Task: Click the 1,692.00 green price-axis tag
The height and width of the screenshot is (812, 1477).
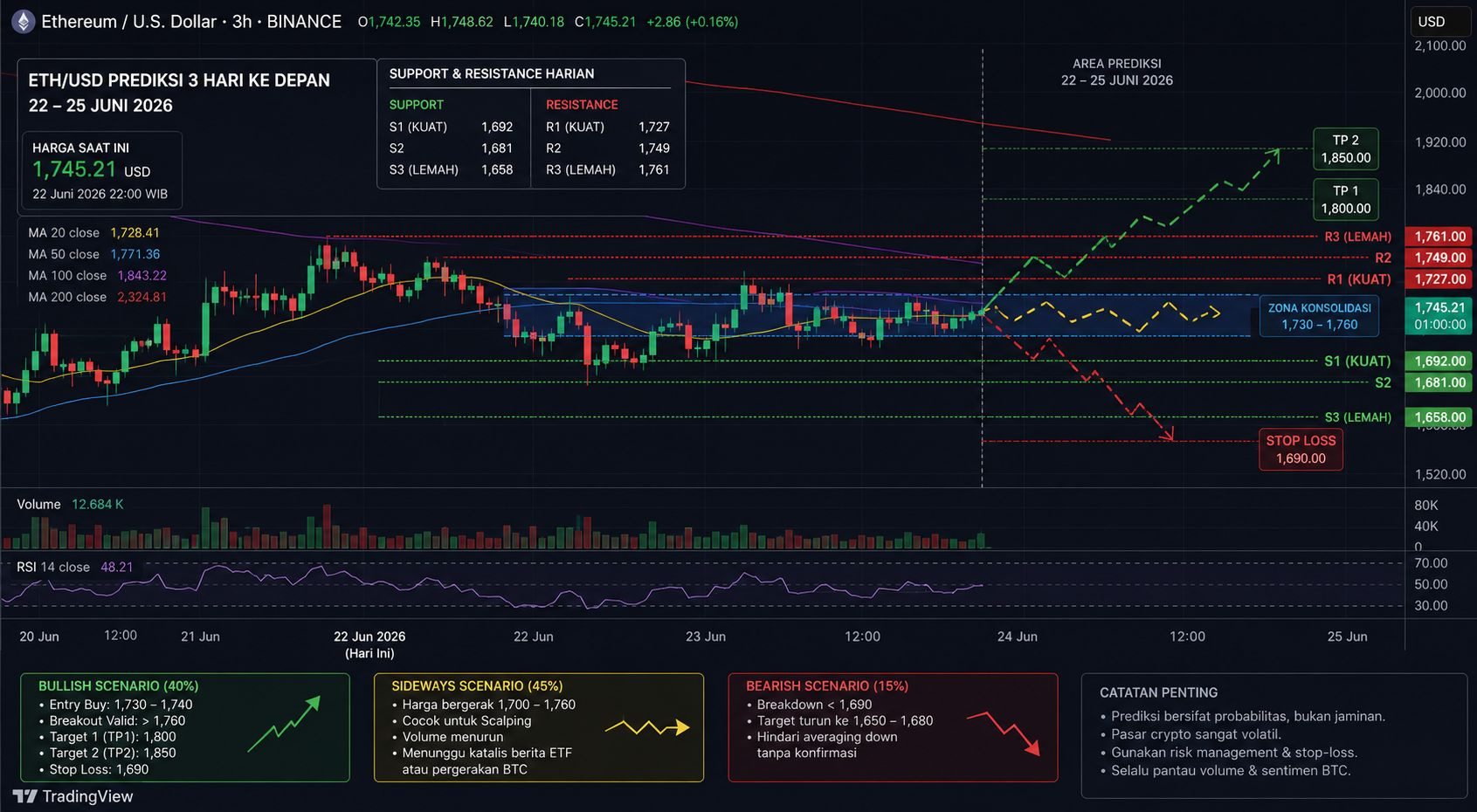Action: [1439, 361]
